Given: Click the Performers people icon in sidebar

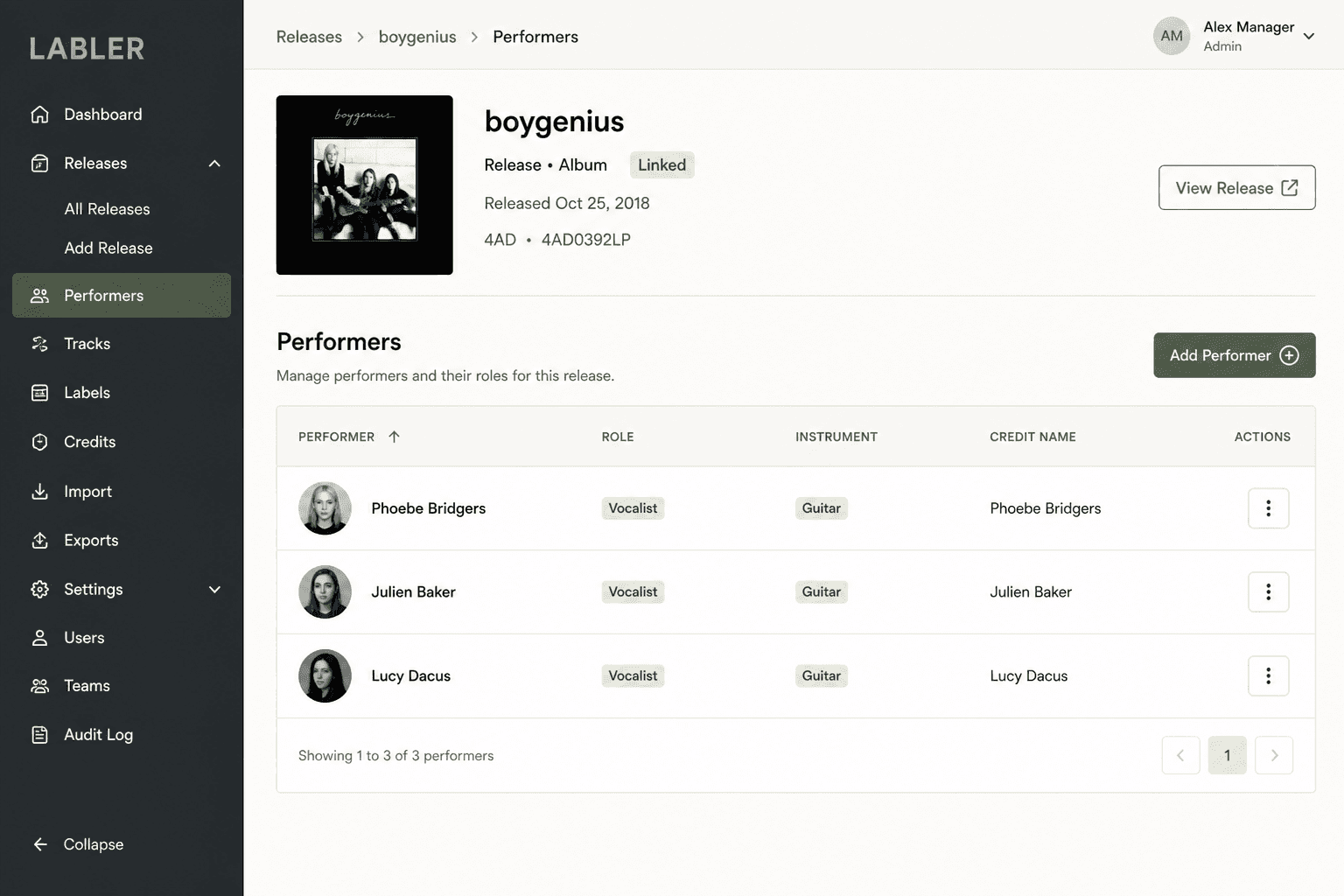Looking at the screenshot, I should pyautogui.click(x=39, y=296).
